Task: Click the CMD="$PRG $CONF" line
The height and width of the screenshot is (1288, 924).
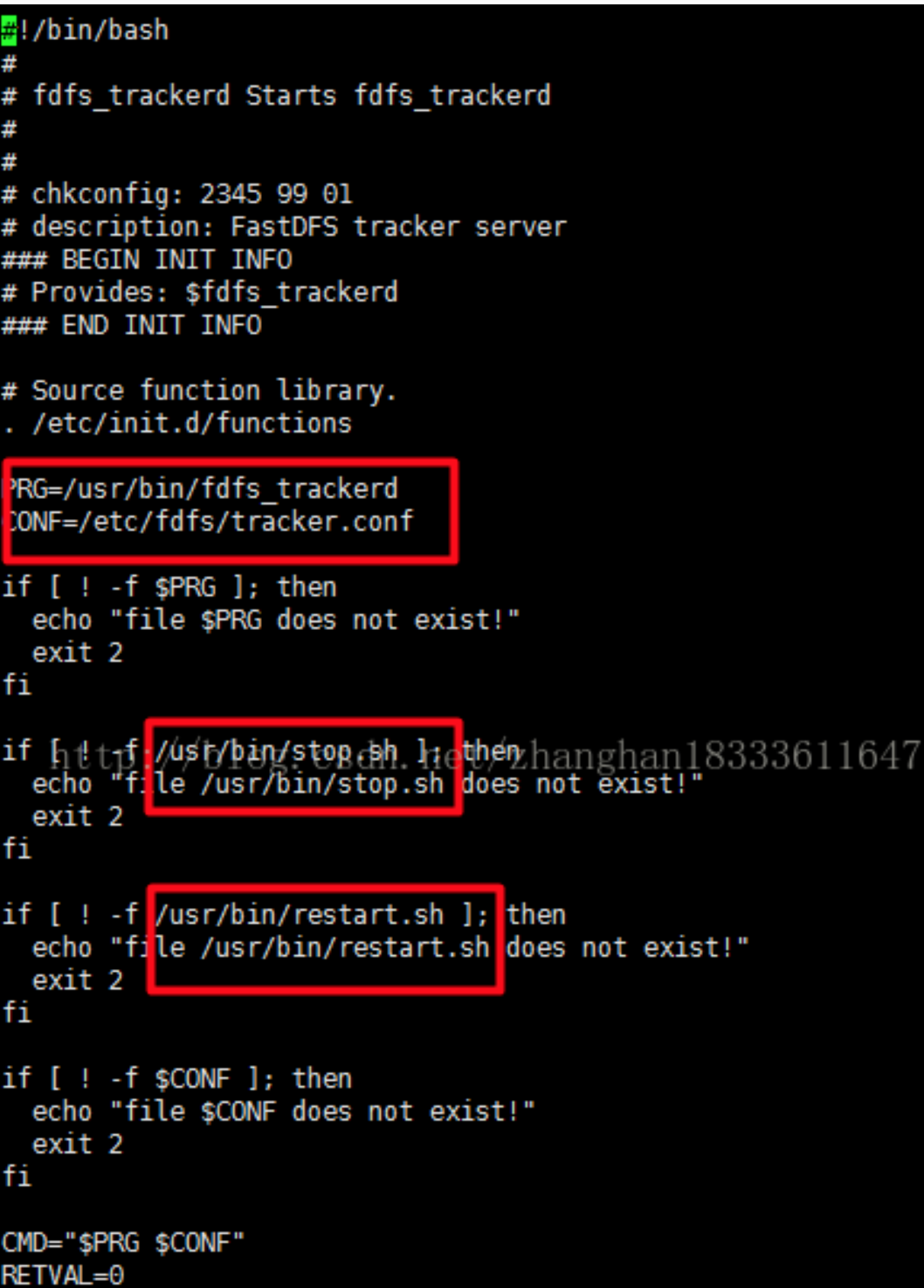Action: (x=123, y=1243)
